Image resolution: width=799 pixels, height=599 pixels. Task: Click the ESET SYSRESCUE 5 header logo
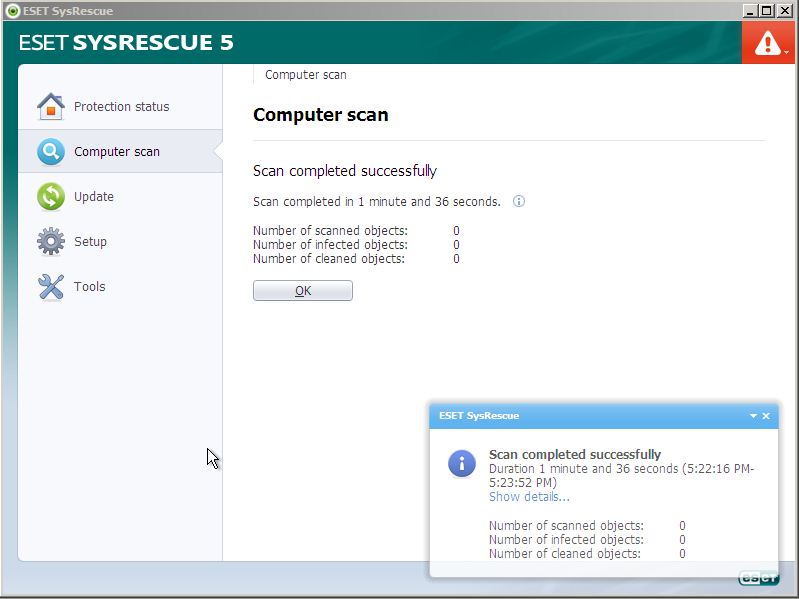coord(126,42)
